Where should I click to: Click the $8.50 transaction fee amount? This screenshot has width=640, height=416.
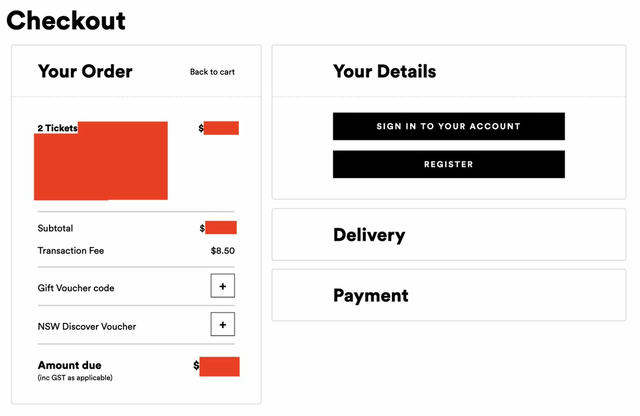coord(222,251)
